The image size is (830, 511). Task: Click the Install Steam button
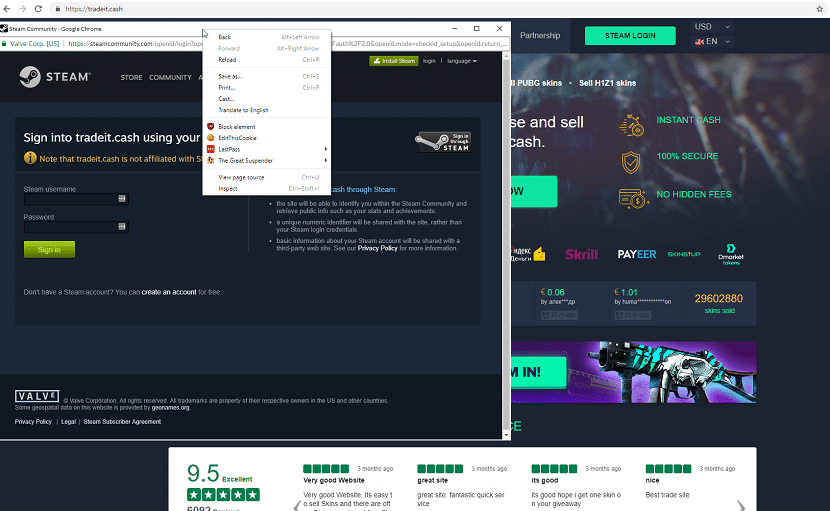pos(394,61)
